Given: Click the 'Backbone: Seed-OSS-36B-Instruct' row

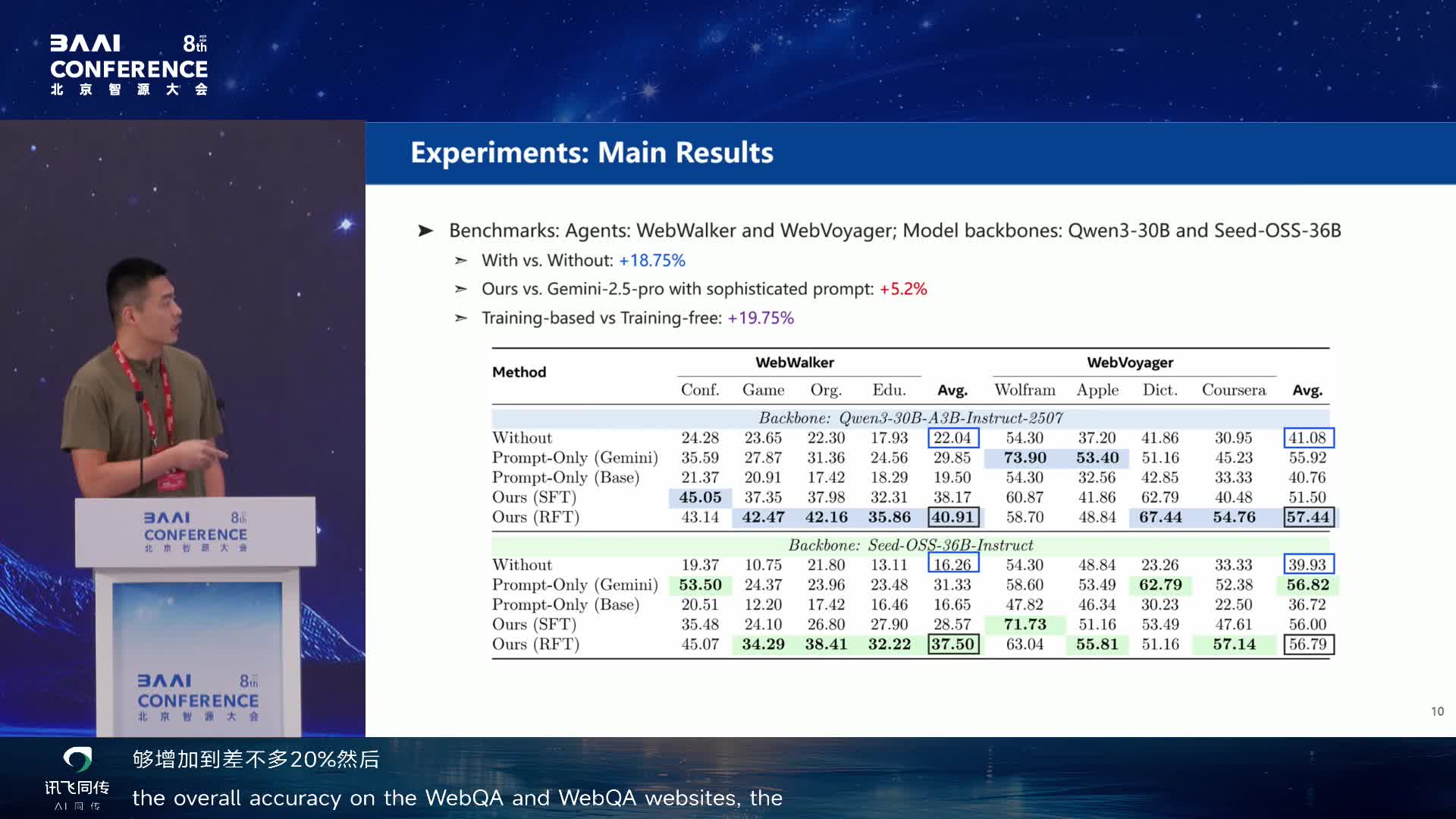Looking at the screenshot, I should [910, 545].
